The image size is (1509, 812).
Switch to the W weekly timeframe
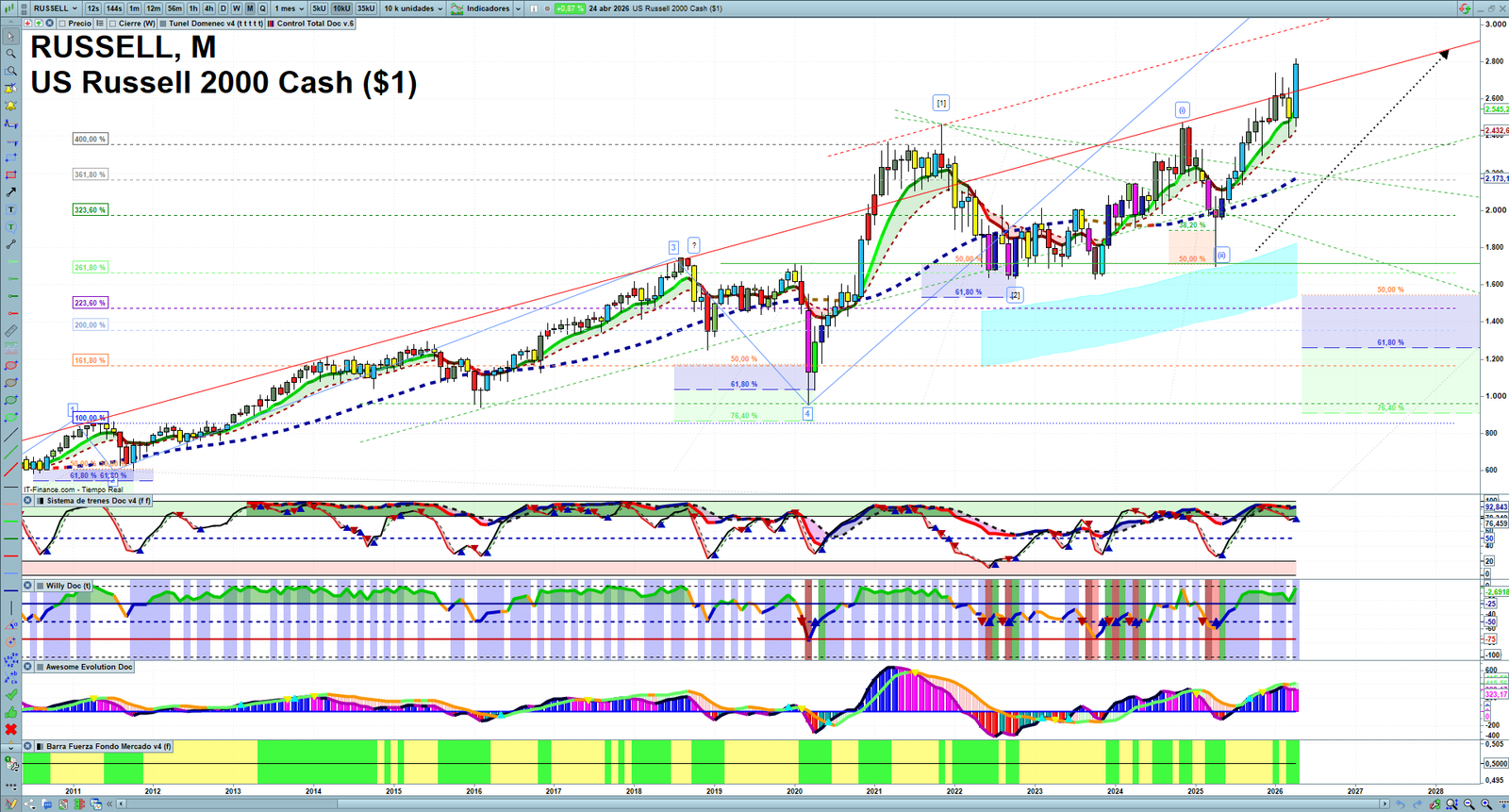click(237, 8)
